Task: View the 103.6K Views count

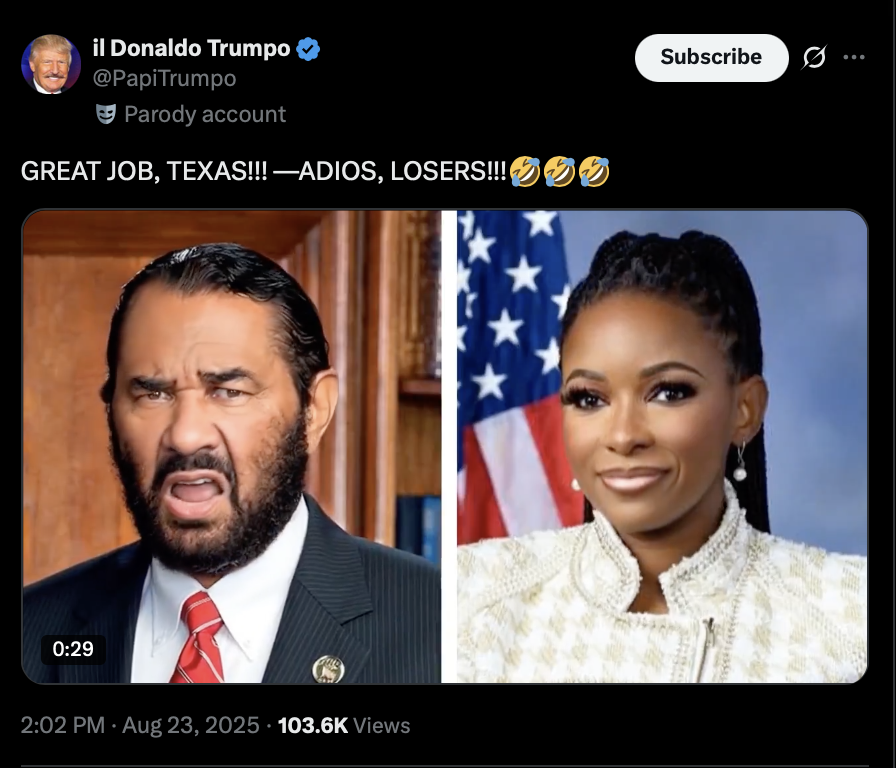Action: coord(344,725)
